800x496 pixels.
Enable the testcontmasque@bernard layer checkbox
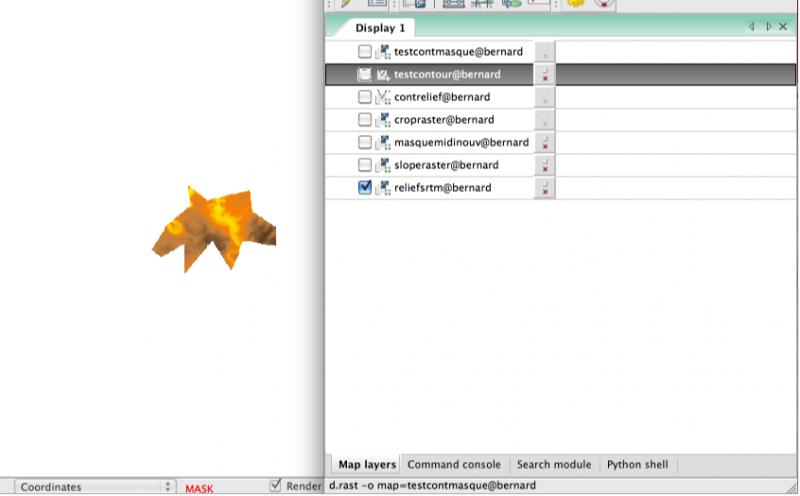(365, 52)
